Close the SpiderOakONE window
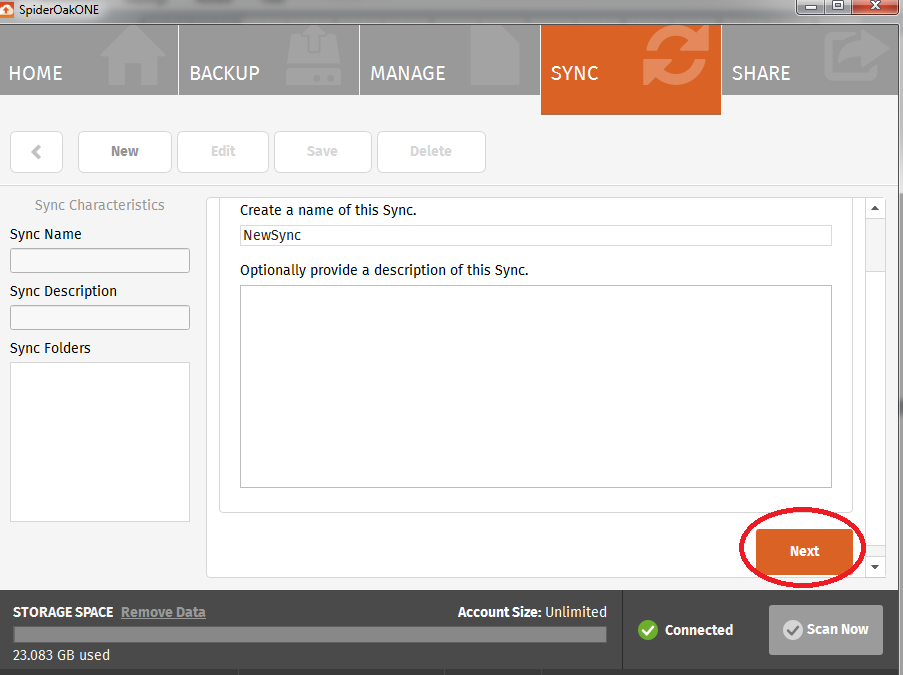 (x=875, y=6)
